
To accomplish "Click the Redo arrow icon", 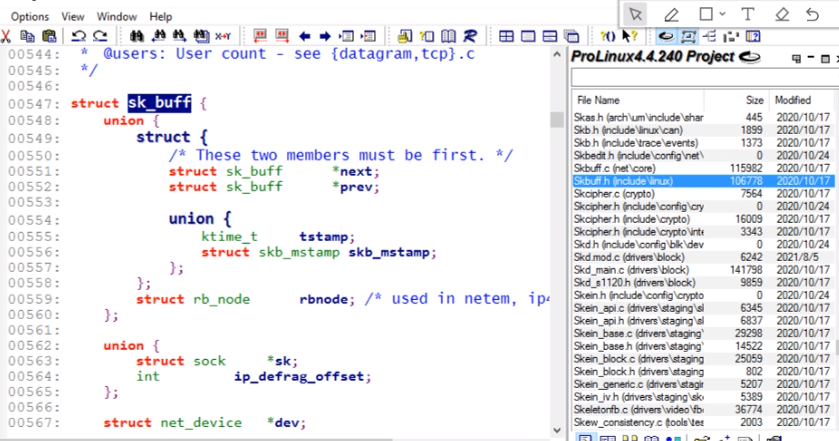I will click(x=100, y=36).
